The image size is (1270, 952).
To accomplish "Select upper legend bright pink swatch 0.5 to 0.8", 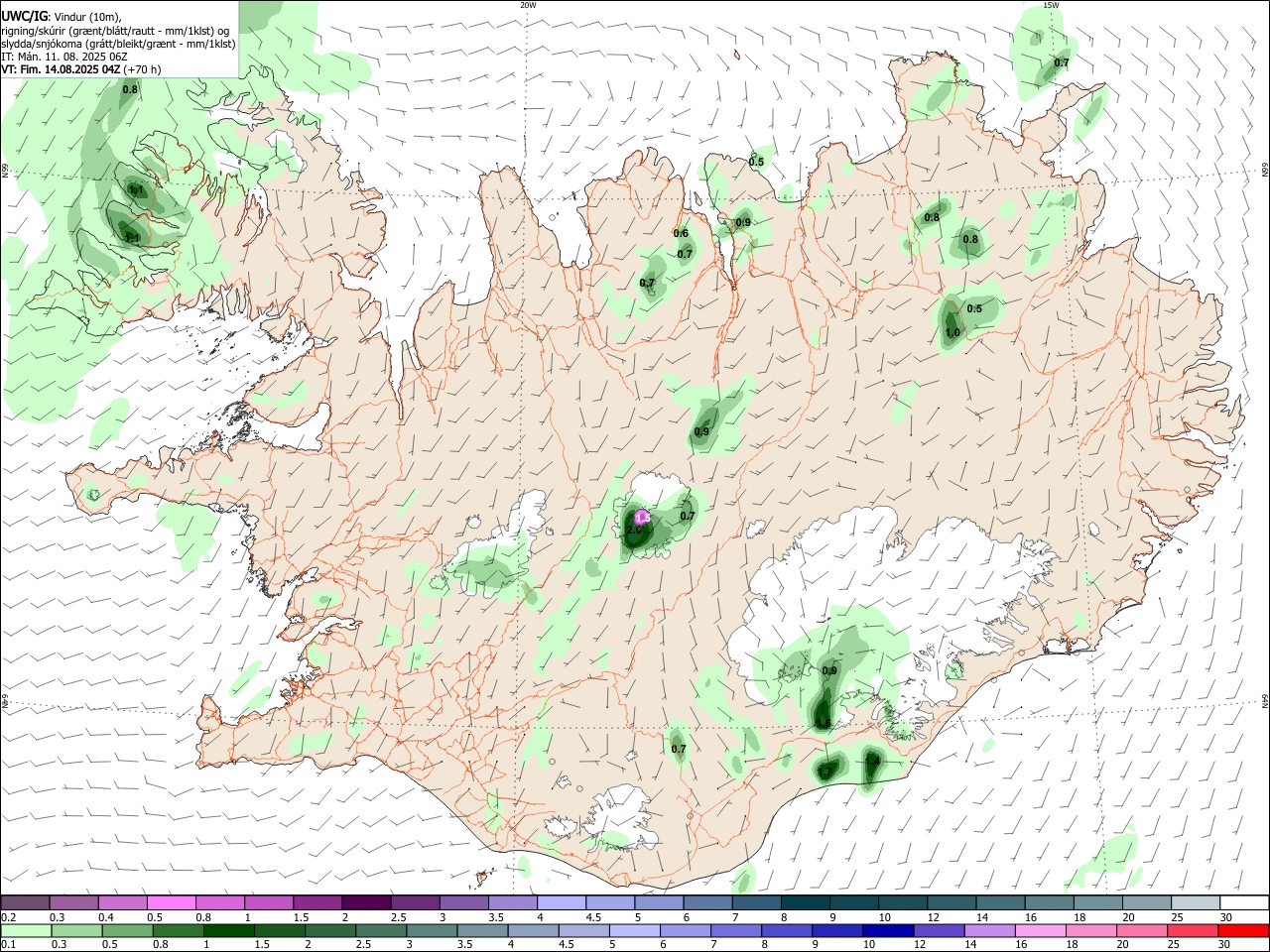I will (171, 903).
